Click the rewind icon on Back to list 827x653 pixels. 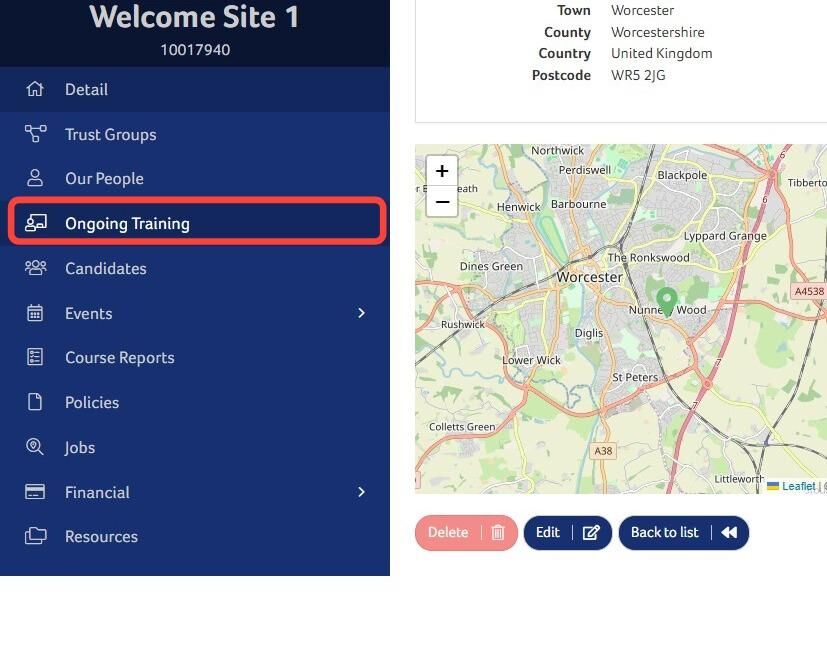coord(729,533)
